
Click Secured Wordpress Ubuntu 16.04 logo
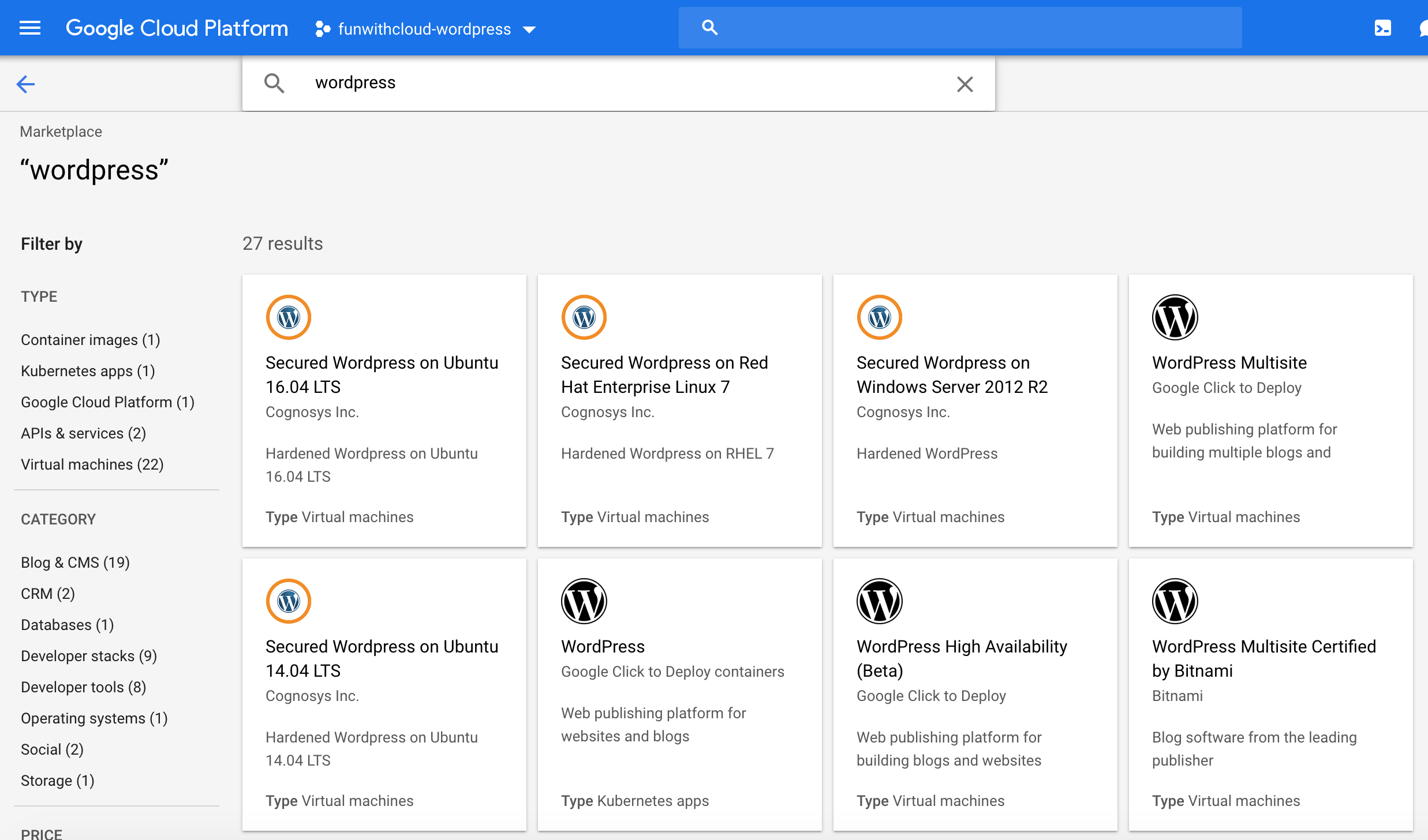point(289,317)
